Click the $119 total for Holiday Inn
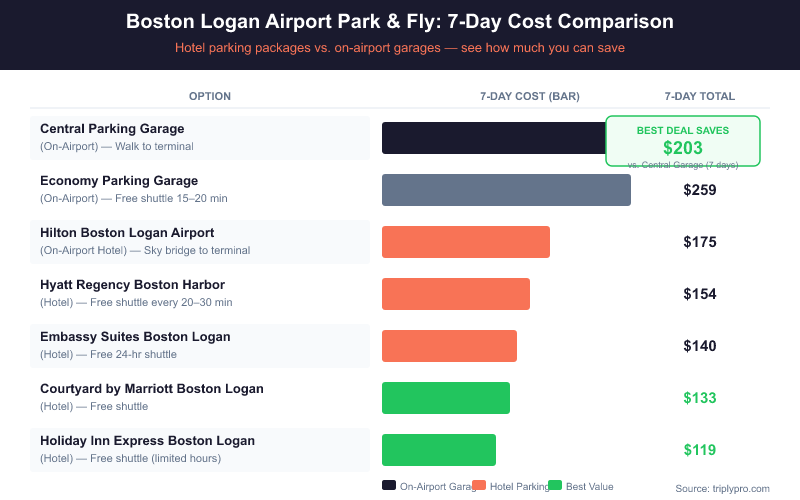This screenshot has height=500, width=800. [700, 450]
